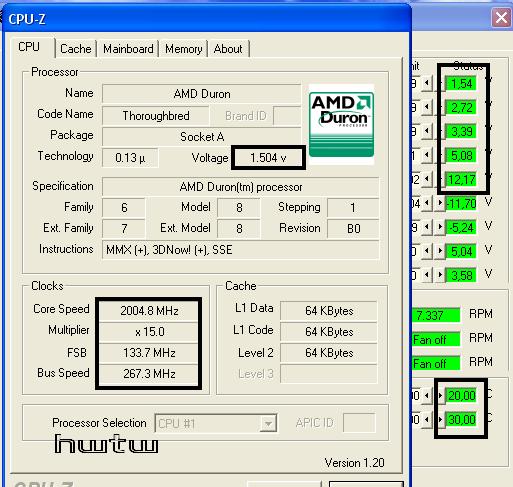Click the left arrow beside the 2,72 voltage
Screen dimensions: 513x487
pos(427,107)
